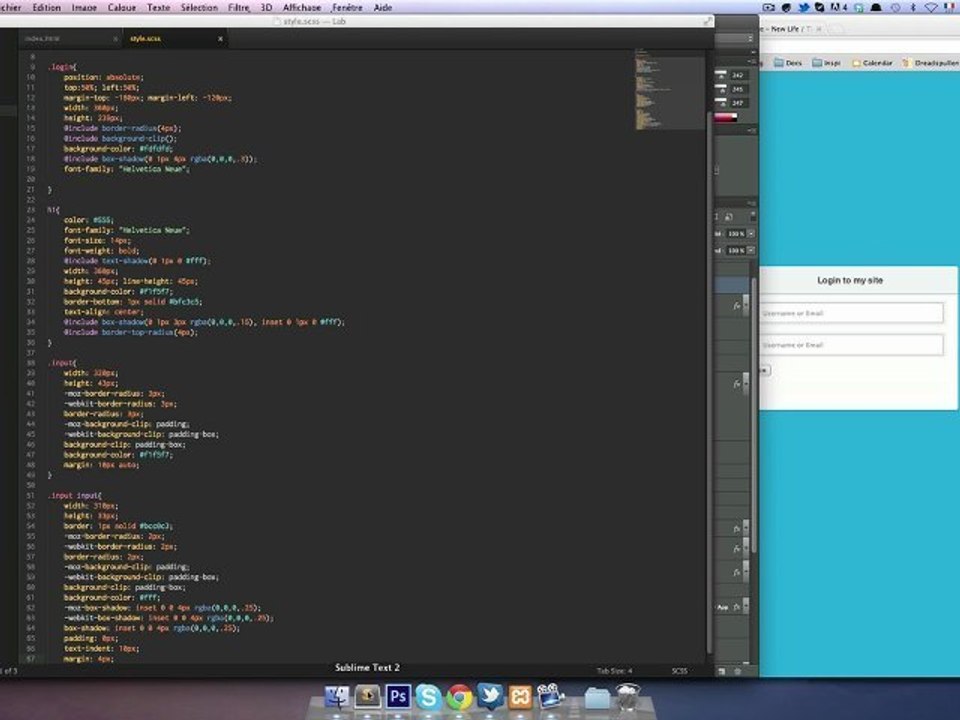Image resolution: width=960 pixels, height=720 pixels.
Task: Close the style.scss tab
Action: click(x=220, y=39)
